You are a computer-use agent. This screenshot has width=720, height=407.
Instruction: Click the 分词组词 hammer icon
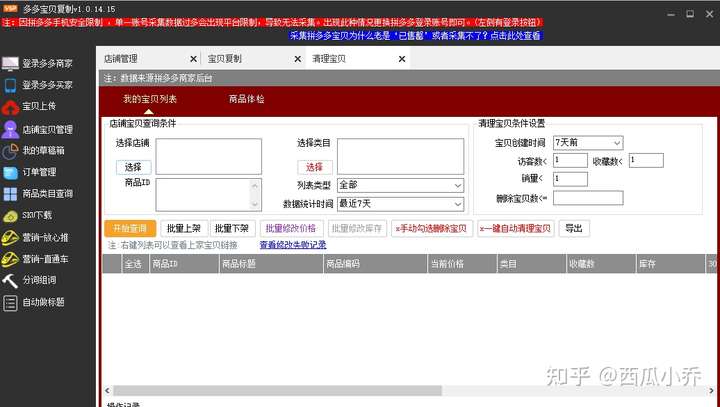tap(10, 280)
